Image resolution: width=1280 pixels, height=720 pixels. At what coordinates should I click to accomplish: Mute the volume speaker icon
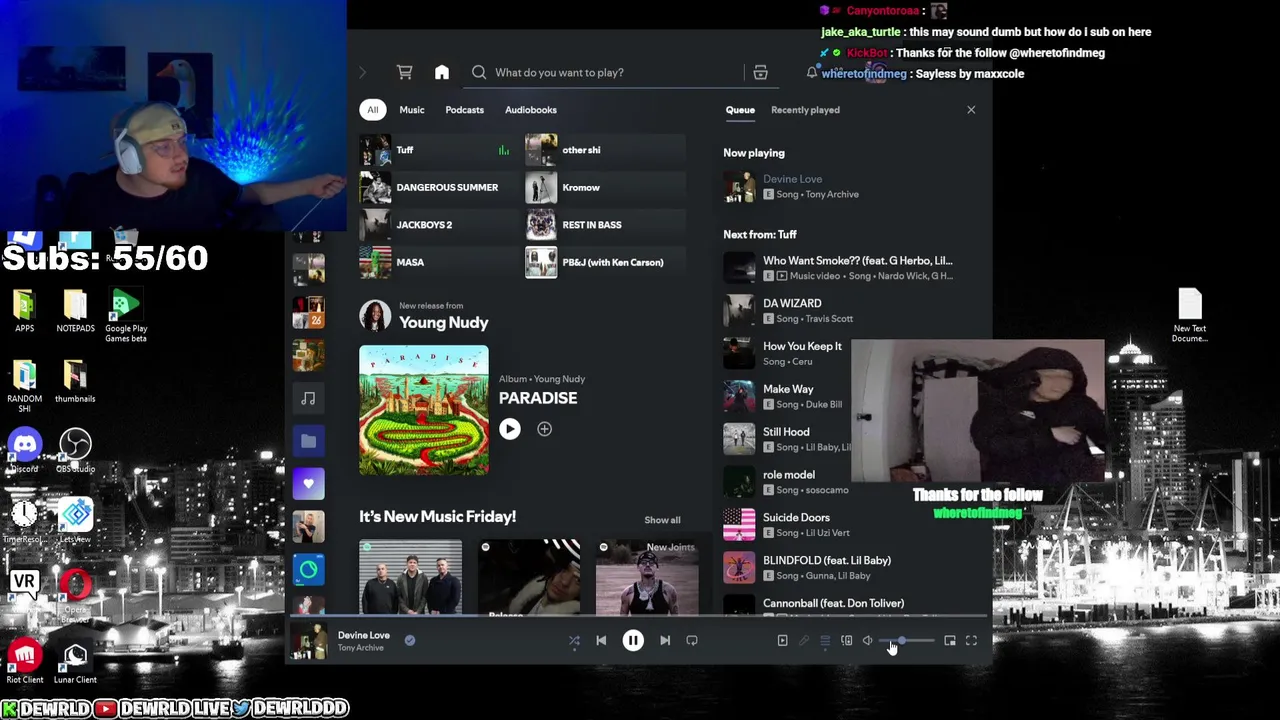pos(868,641)
